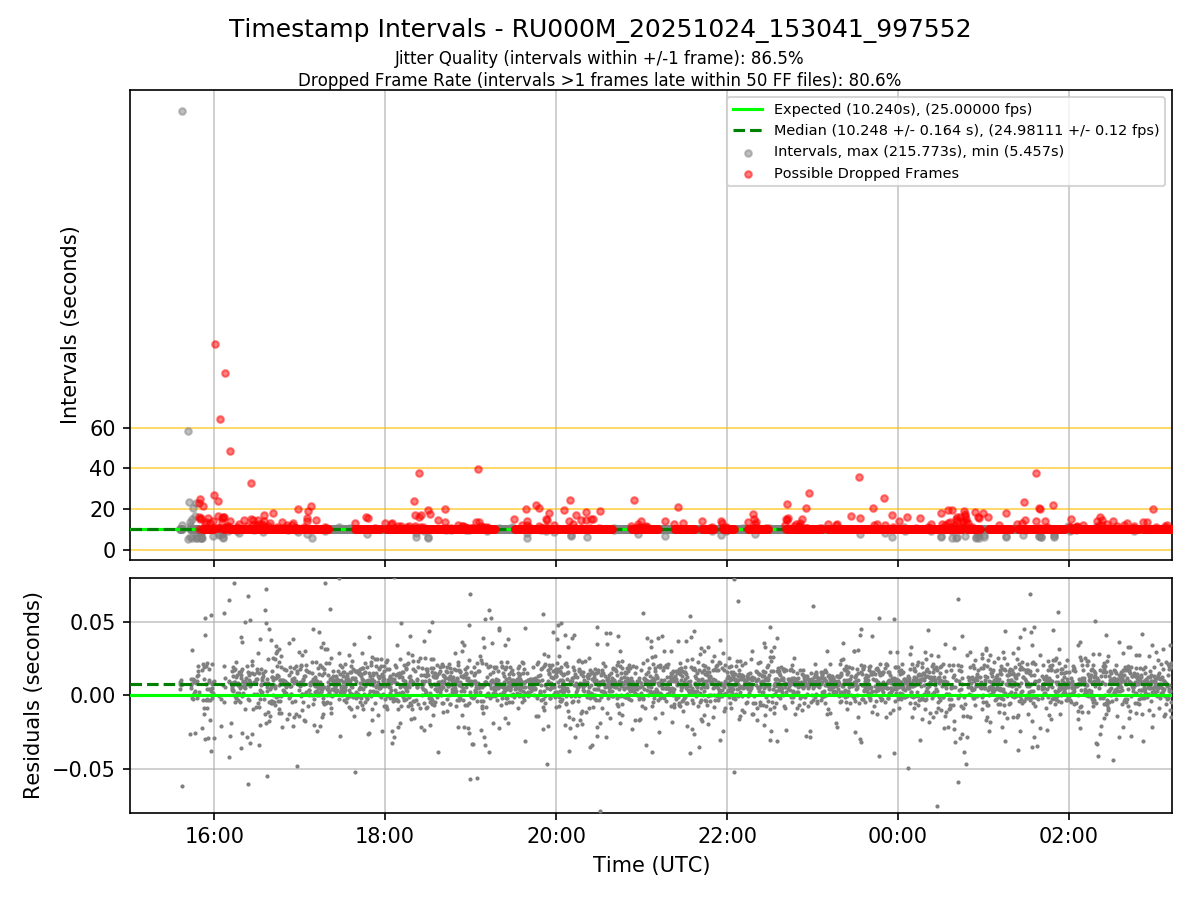Image resolution: width=1200 pixels, height=900 pixels.
Task: Click the Time (UTC) x-axis label
Action: point(651,865)
